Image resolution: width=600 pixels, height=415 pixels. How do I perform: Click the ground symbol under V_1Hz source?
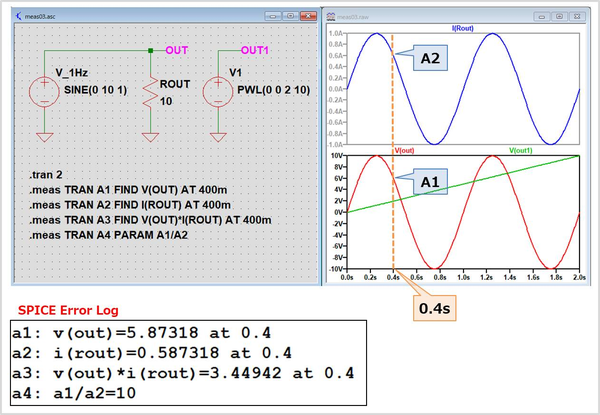pos(45,135)
